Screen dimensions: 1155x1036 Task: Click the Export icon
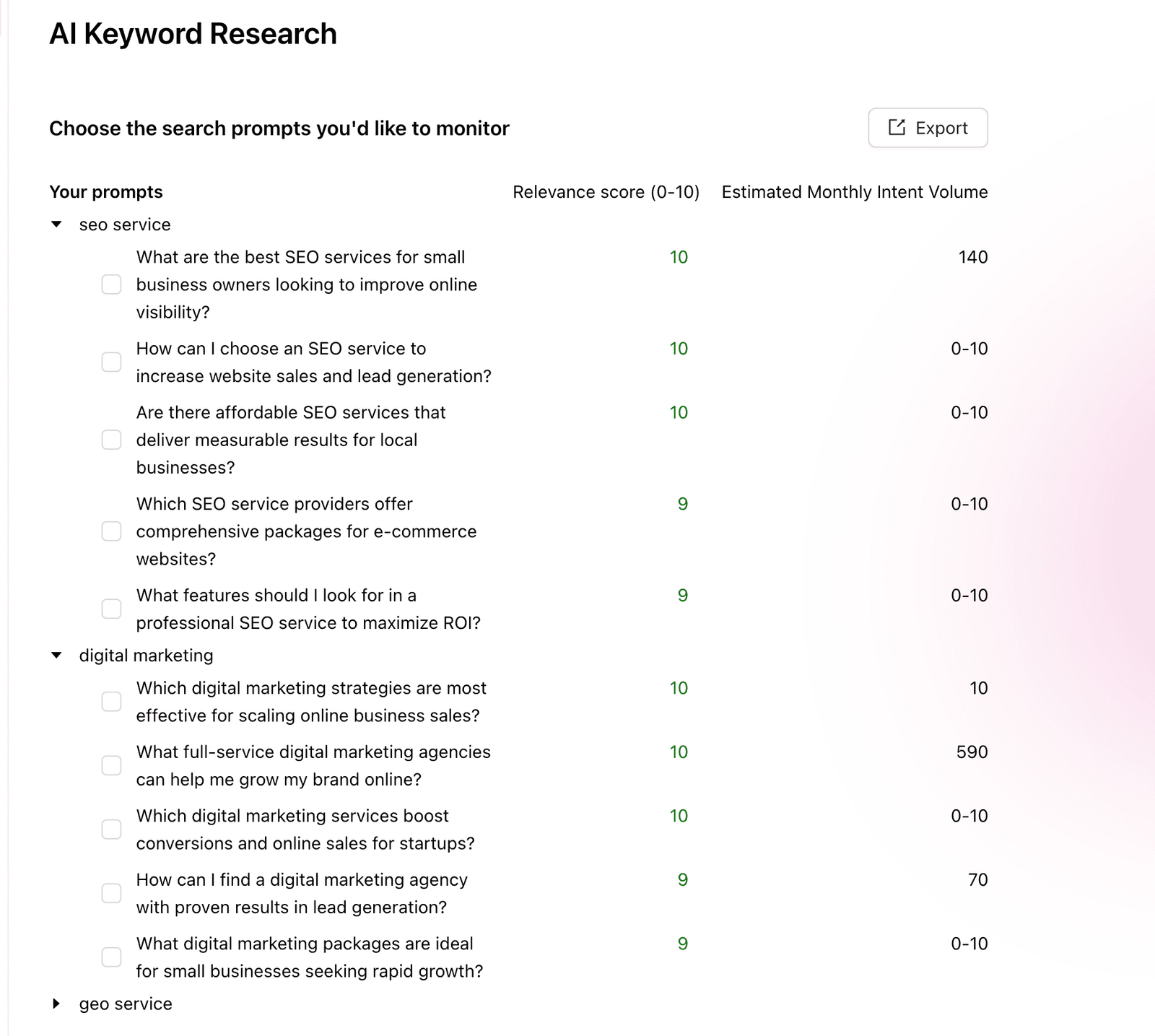point(897,128)
